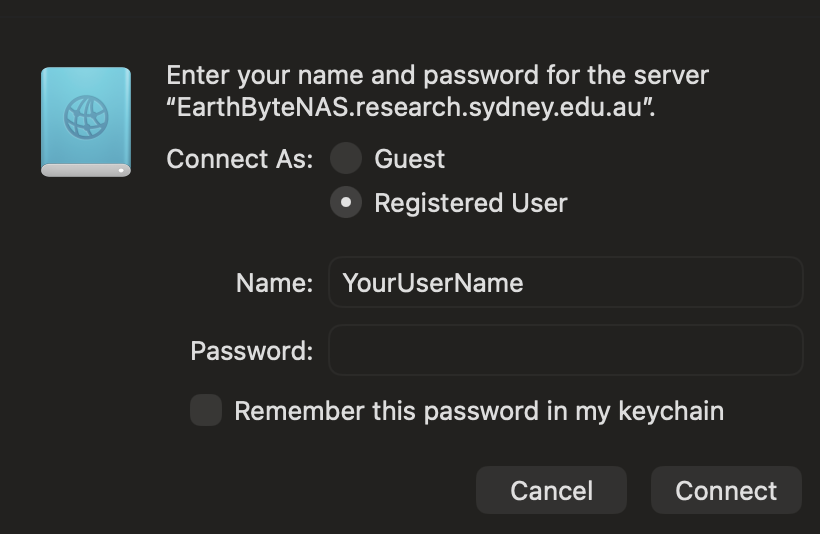Click the Registered User label text
This screenshot has height=534, width=820.
470,203
